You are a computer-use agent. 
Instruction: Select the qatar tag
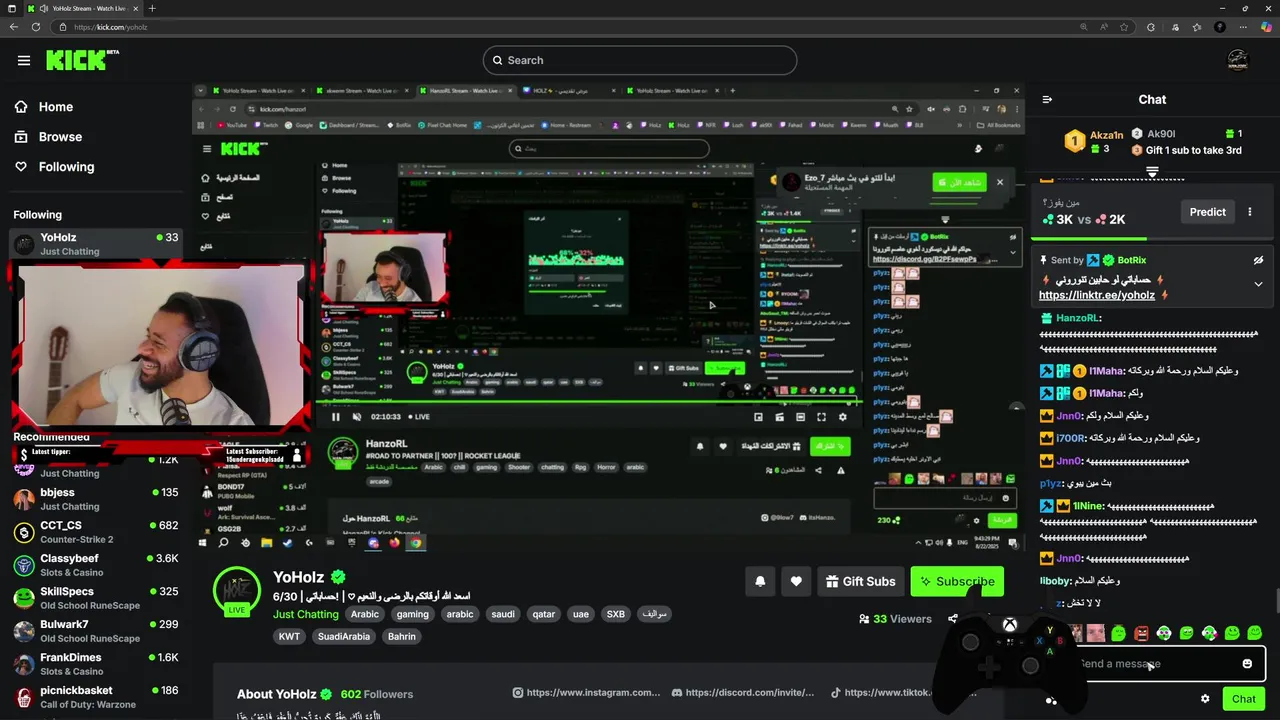pos(544,614)
